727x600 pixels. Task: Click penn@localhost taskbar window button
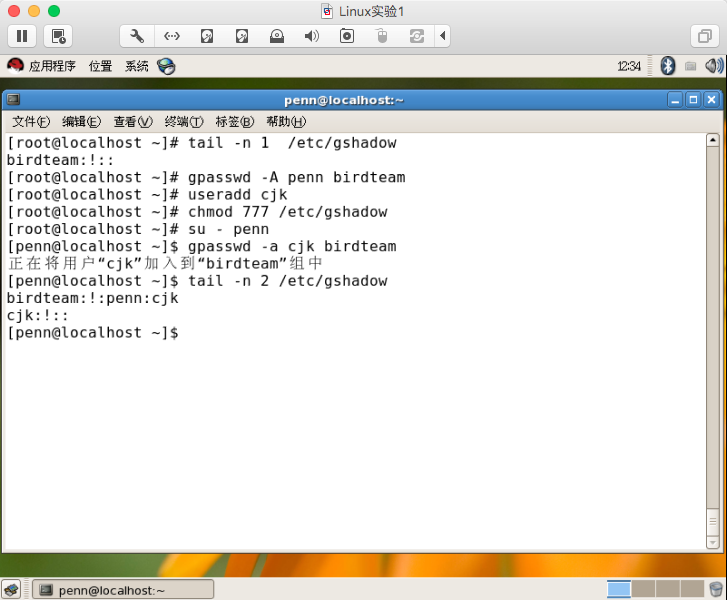123,590
